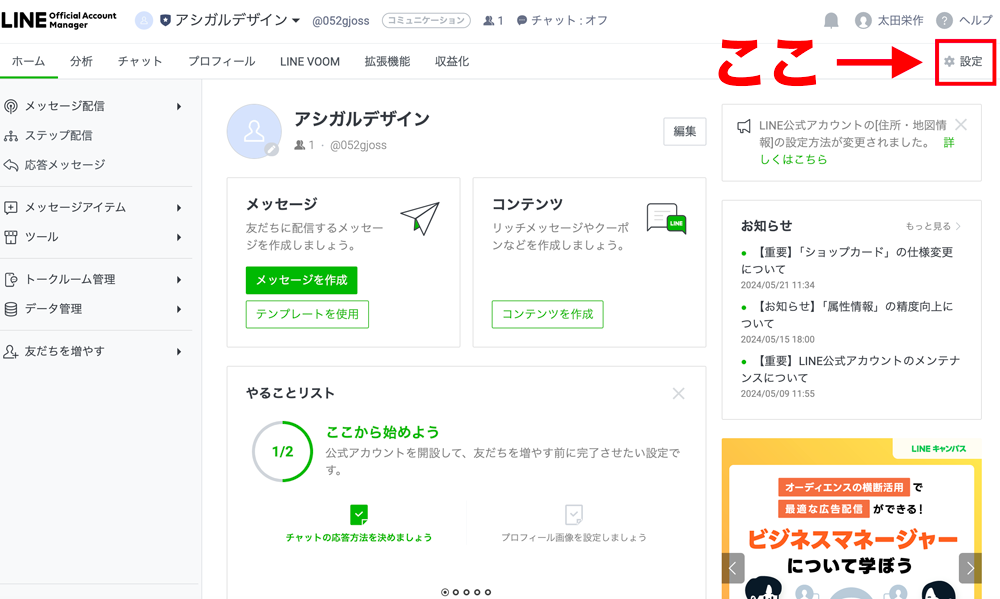
Task: Go to the チャット tab
Action: (140, 61)
